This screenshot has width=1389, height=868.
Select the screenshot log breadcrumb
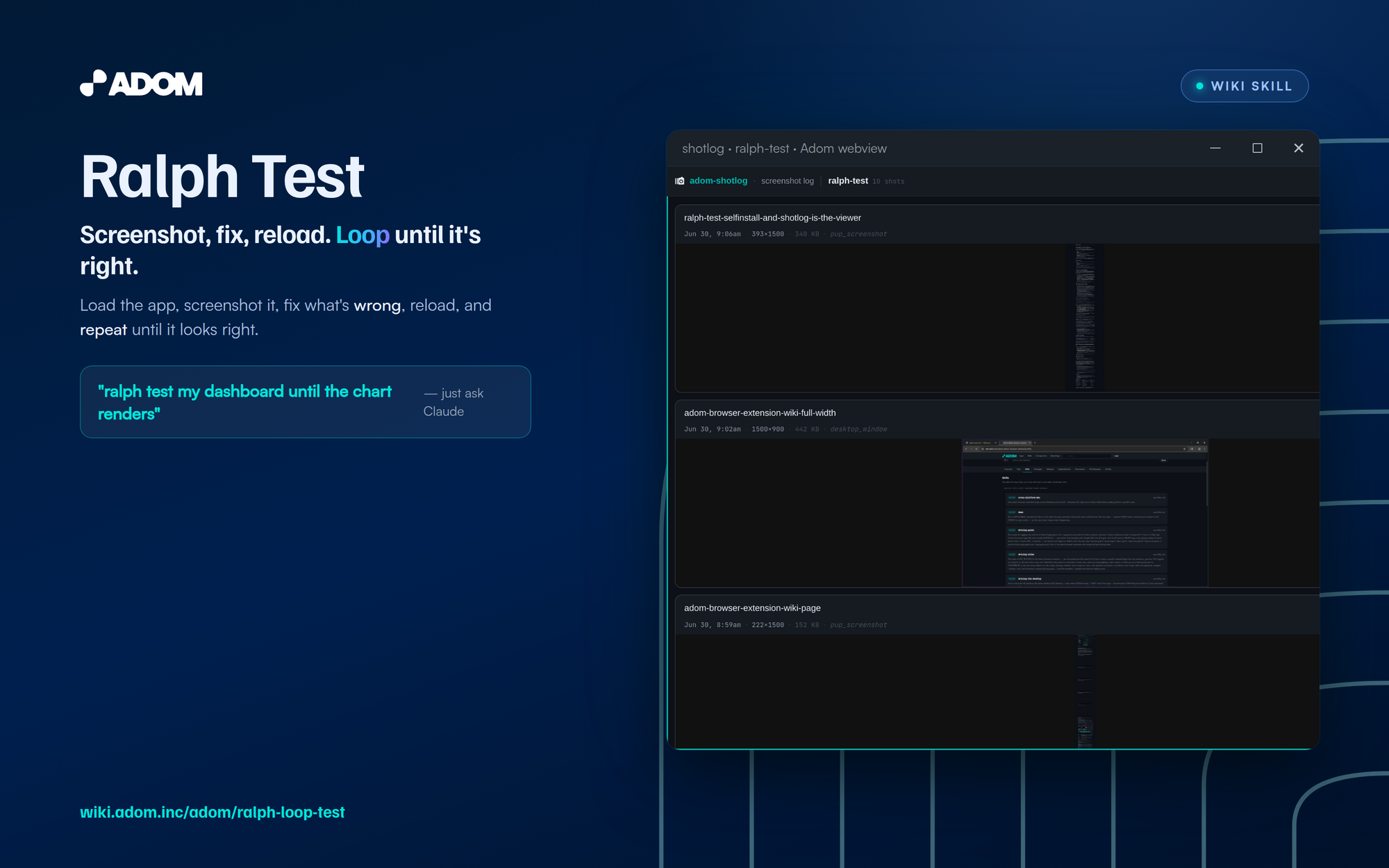coord(787,181)
